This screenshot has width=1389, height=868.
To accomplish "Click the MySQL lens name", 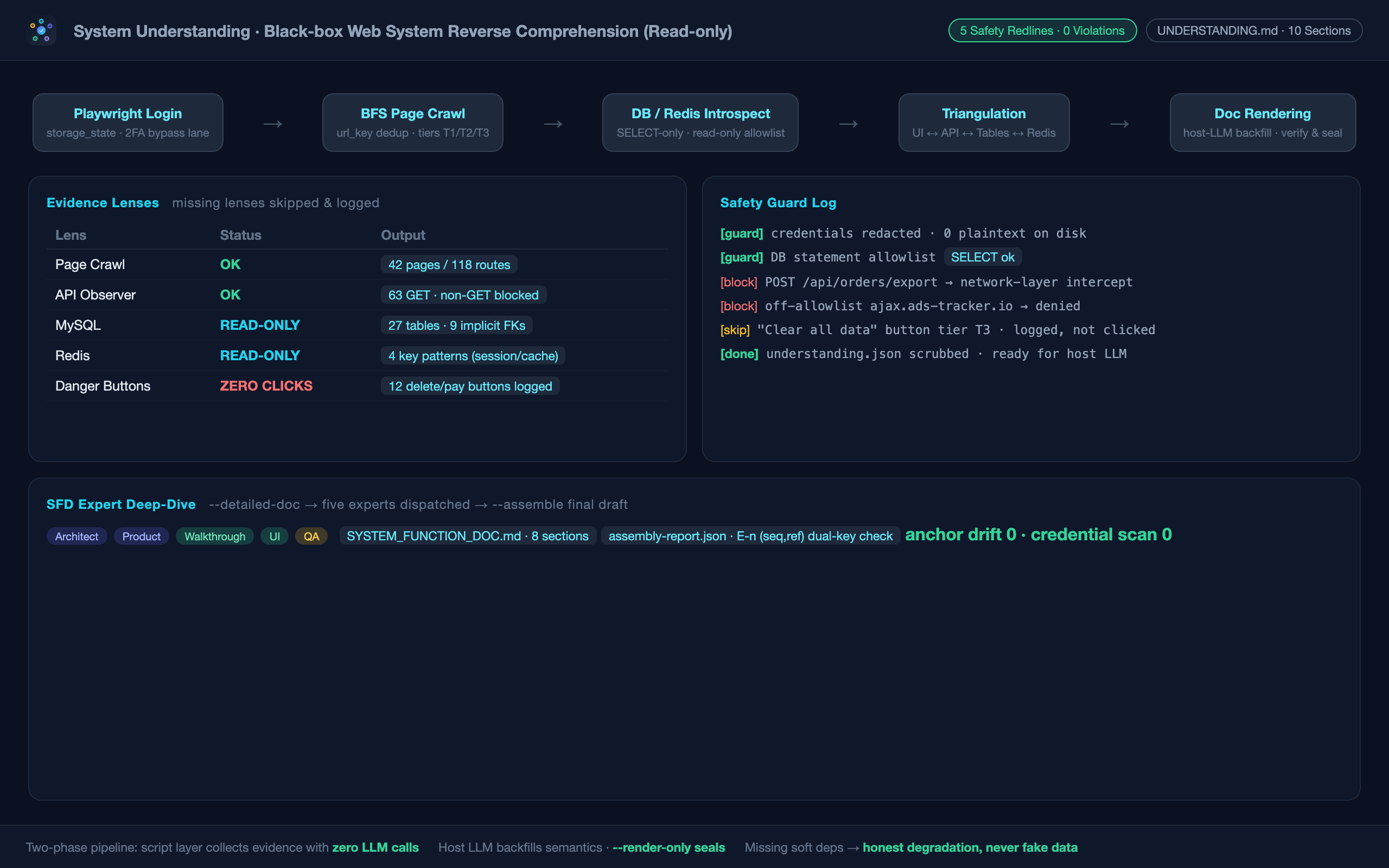I will [78, 325].
